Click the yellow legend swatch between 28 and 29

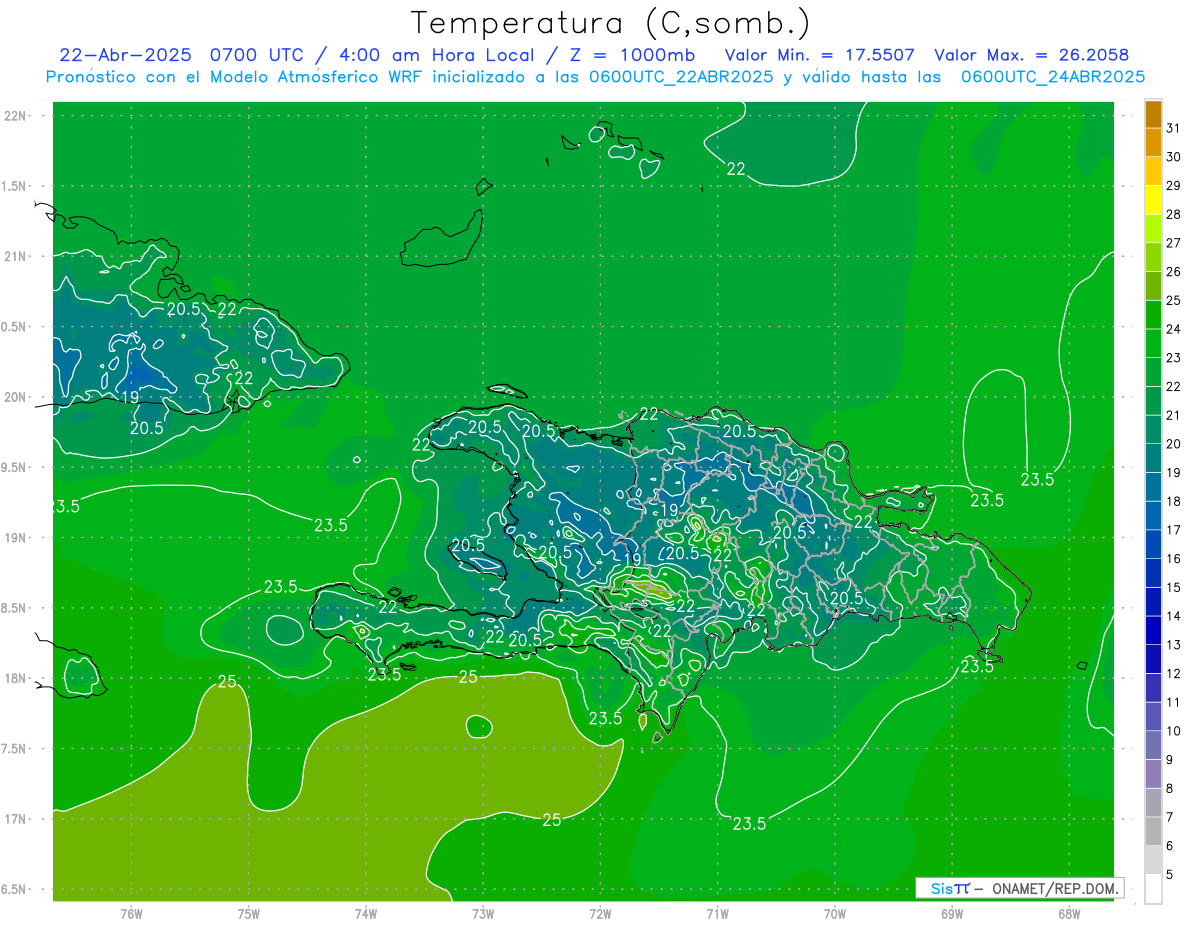(1153, 200)
